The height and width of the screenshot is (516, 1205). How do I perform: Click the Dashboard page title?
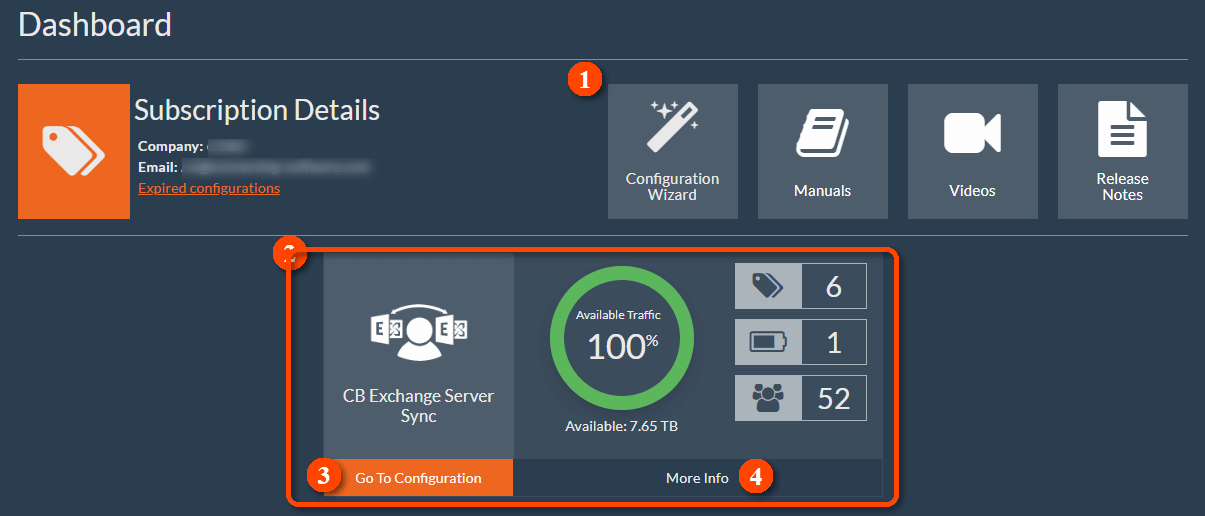(95, 24)
